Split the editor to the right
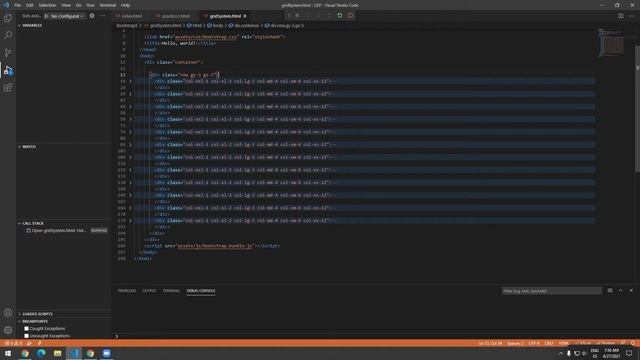Image resolution: width=640 pixels, height=360 pixels. point(620,16)
